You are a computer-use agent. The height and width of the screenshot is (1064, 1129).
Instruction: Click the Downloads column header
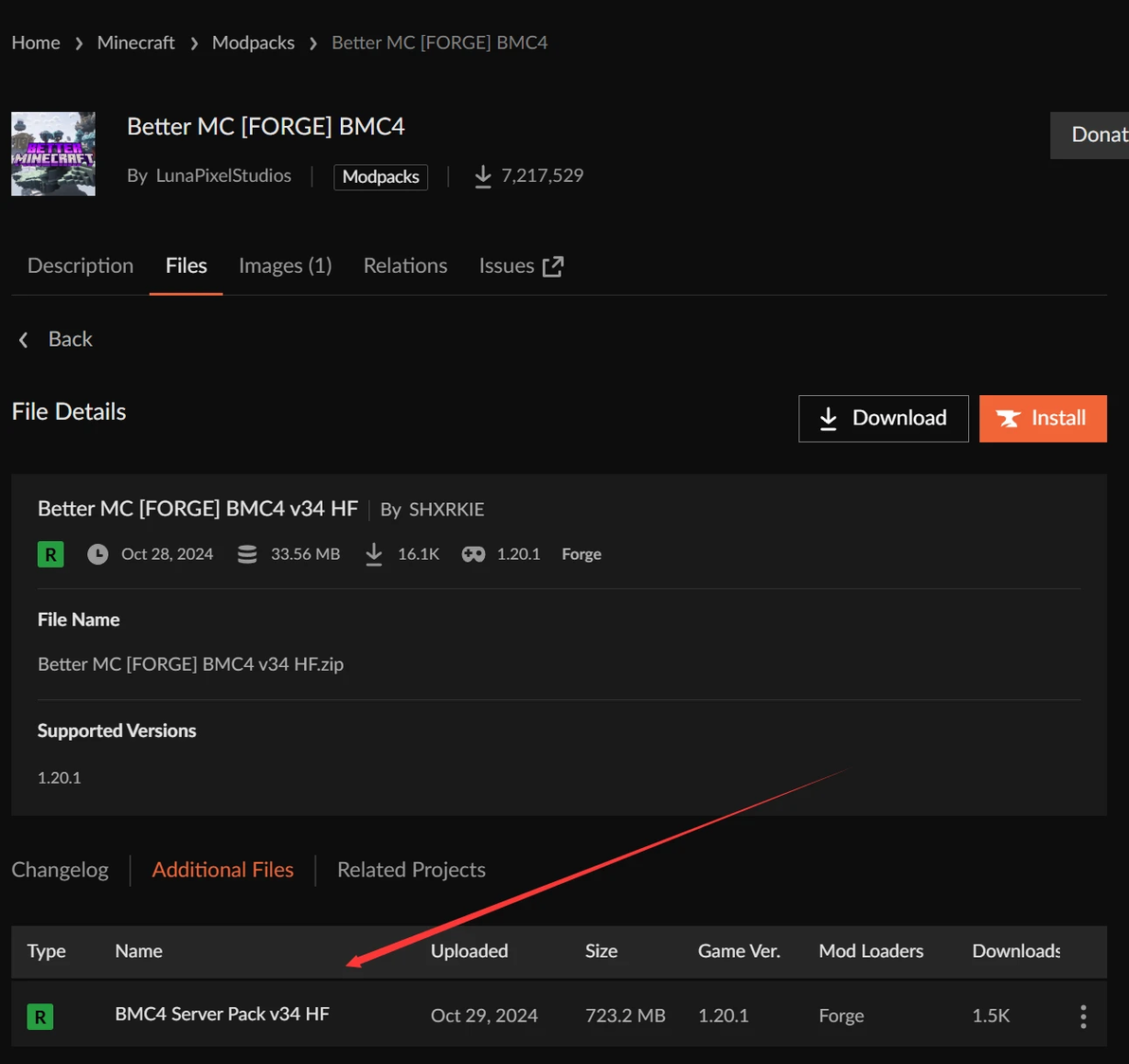[1016, 951]
